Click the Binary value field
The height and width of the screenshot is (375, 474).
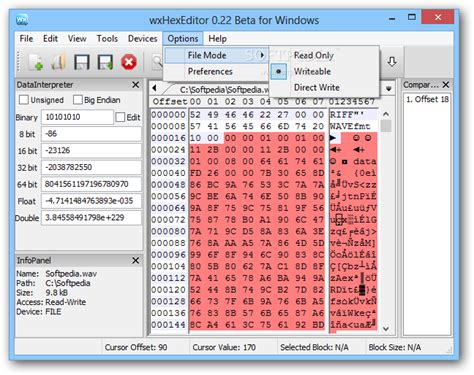(77, 117)
